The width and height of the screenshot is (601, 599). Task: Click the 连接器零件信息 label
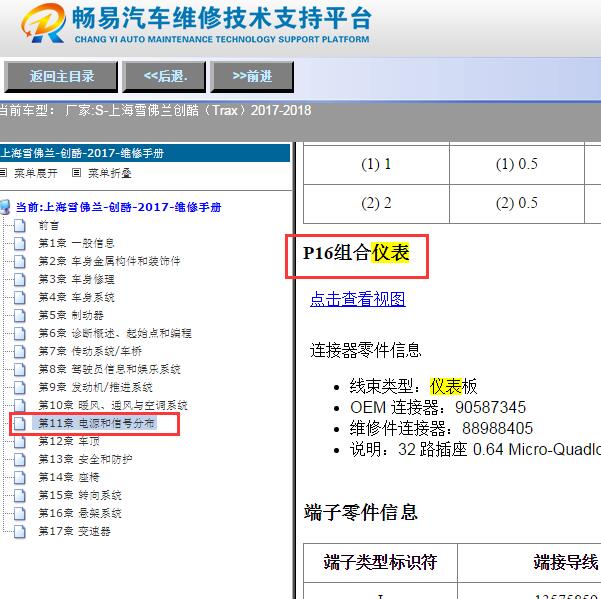366,350
